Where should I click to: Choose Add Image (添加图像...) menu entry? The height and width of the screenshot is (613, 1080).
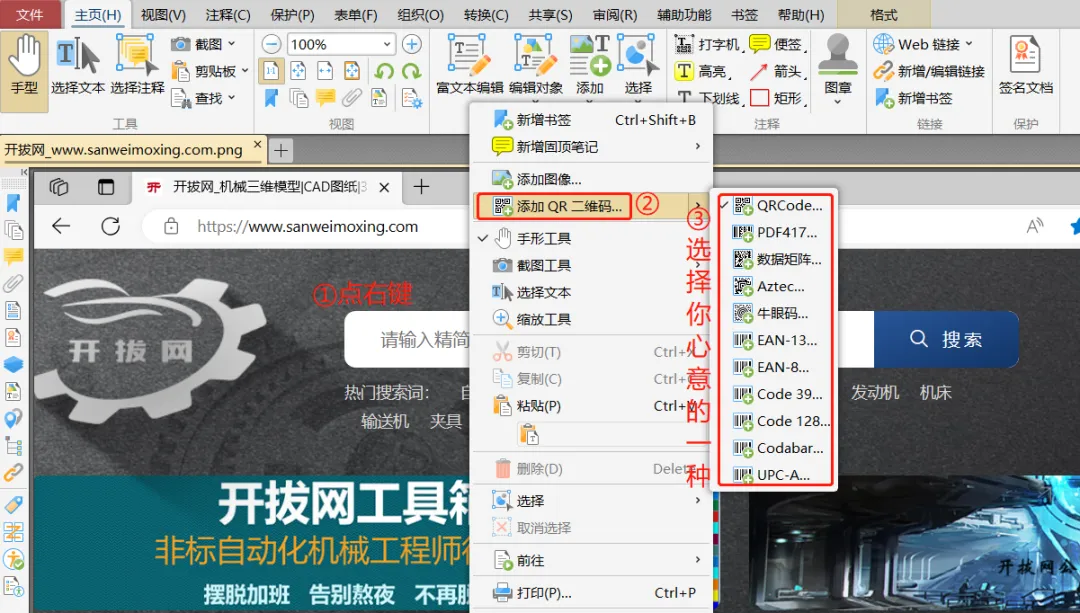tap(591, 179)
